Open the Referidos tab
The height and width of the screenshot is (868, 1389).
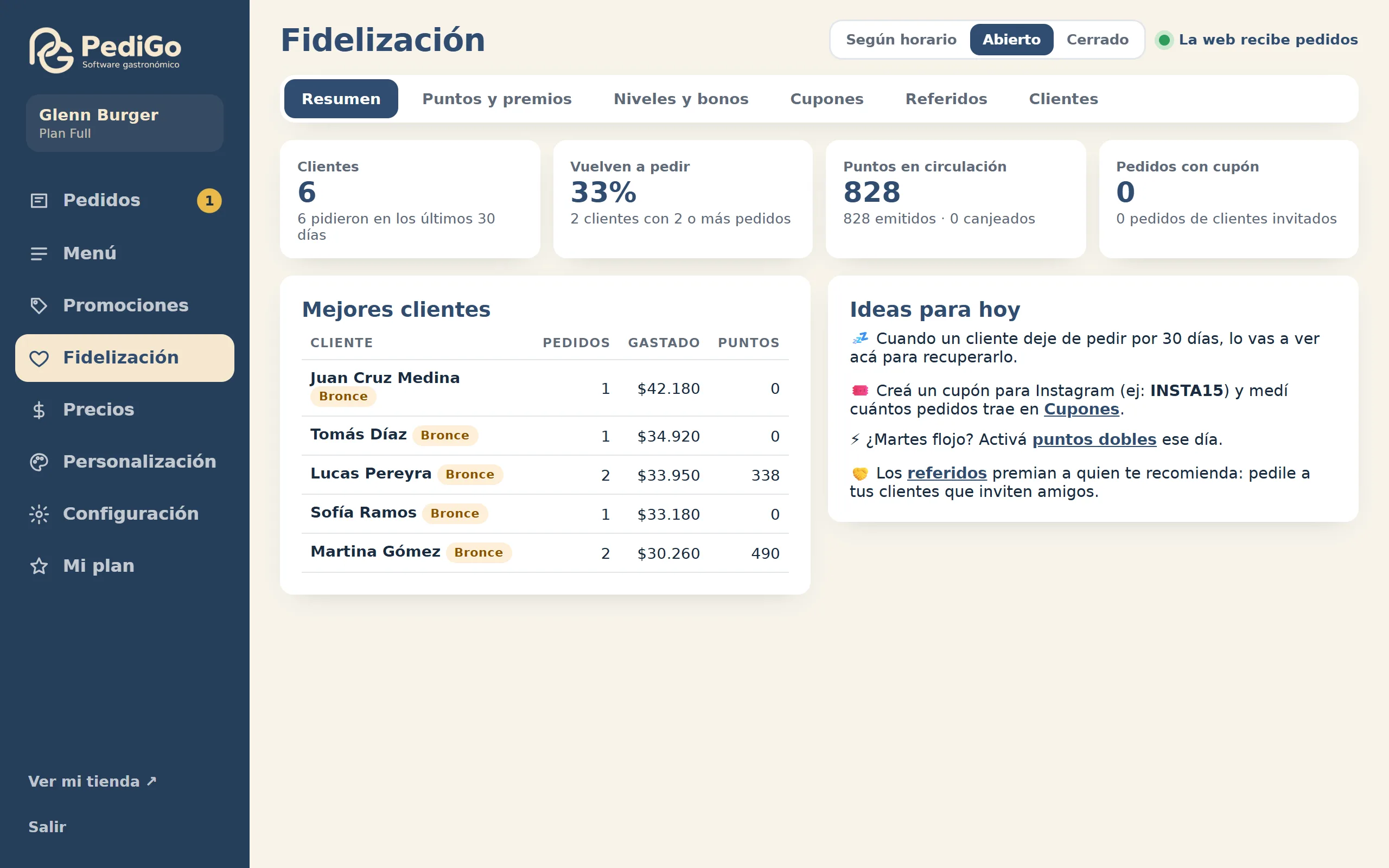click(946, 99)
